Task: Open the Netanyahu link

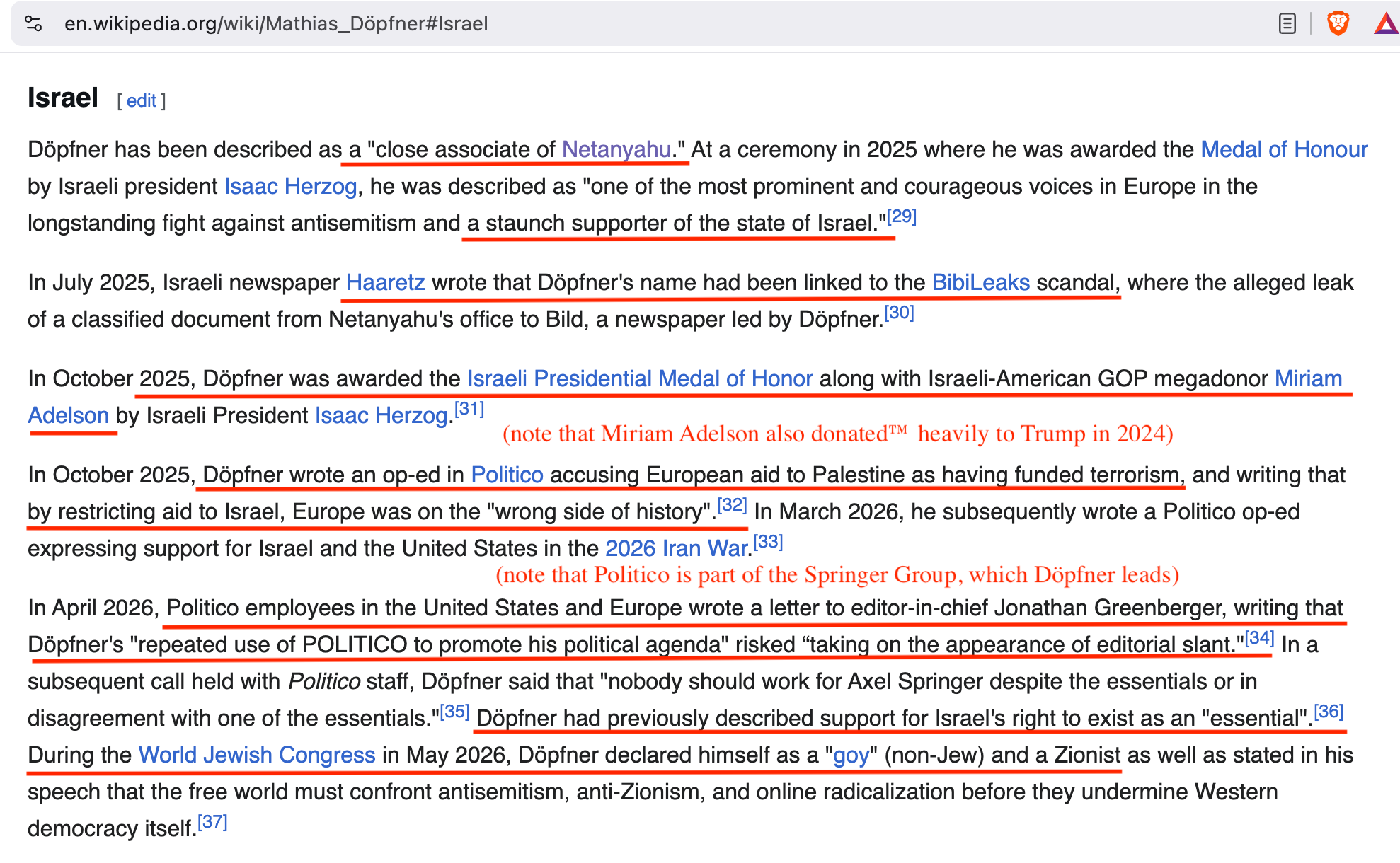Action: coord(616,149)
